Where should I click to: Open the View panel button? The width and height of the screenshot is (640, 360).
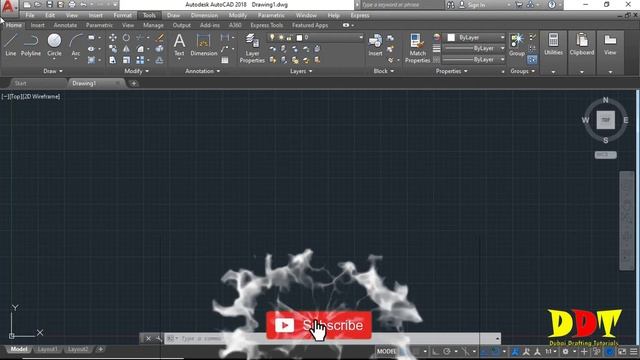(610, 45)
